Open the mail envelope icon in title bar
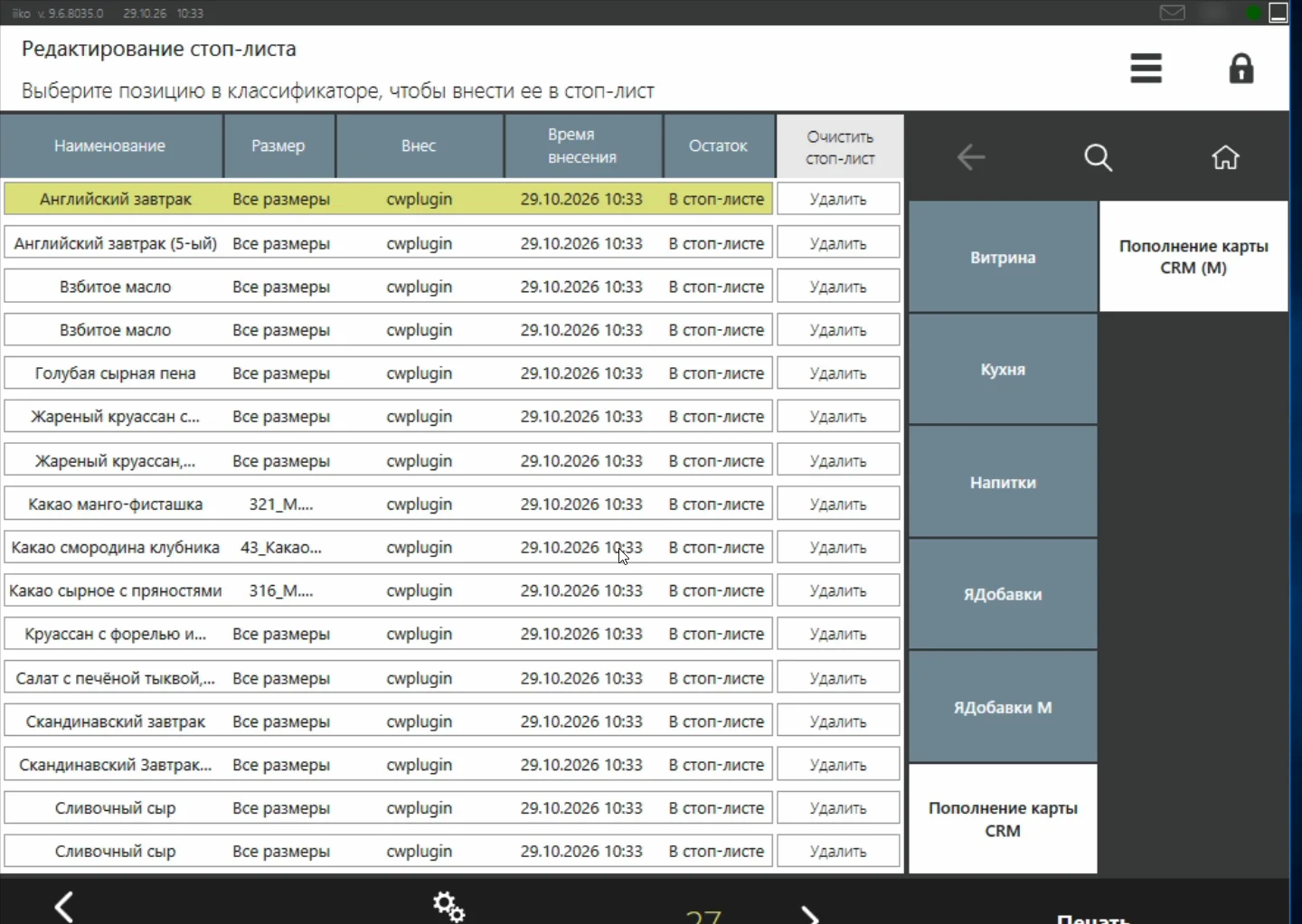The height and width of the screenshot is (924, 1302). point(1173,13)
